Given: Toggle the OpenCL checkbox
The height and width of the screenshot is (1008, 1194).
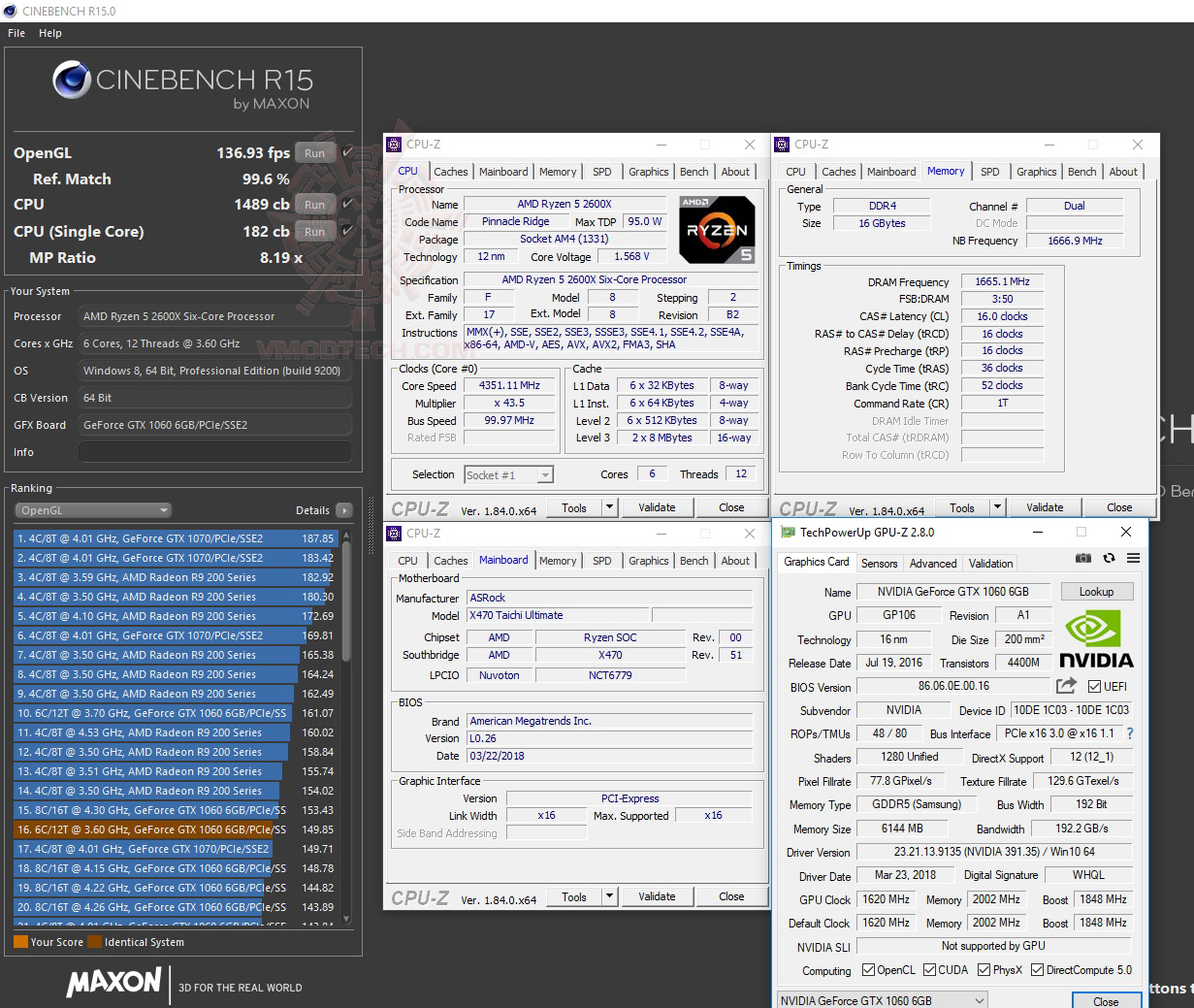Looking at the screenshot, I should (867, 970).
